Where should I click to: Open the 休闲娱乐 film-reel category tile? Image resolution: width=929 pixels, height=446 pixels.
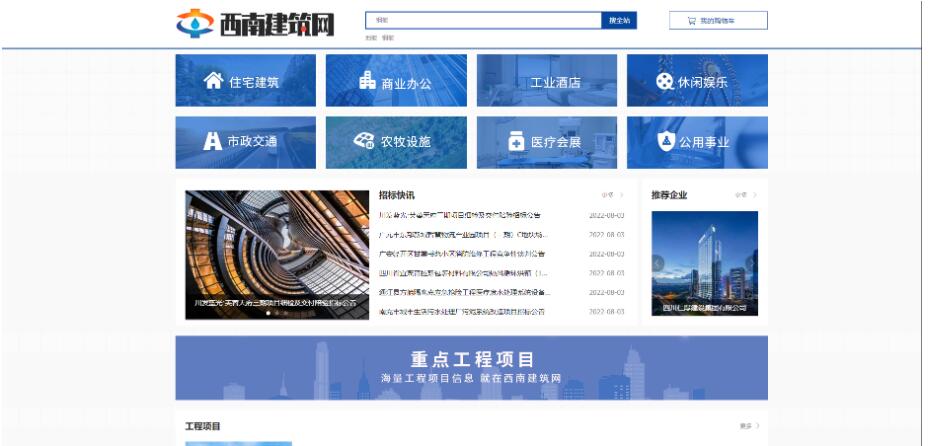697,81
